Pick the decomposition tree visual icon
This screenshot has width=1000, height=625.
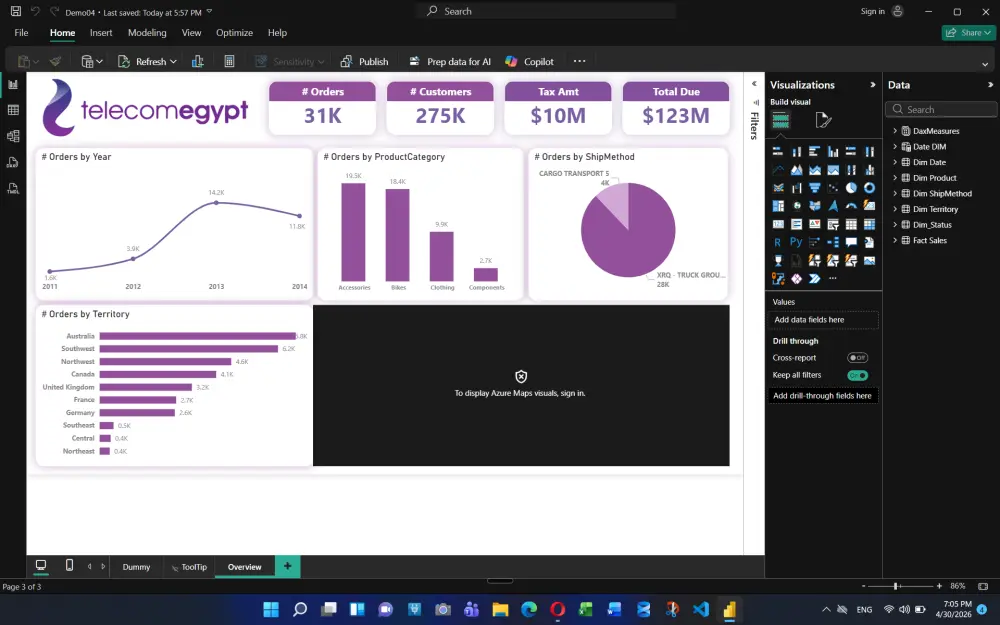click(x=833, y=242)
